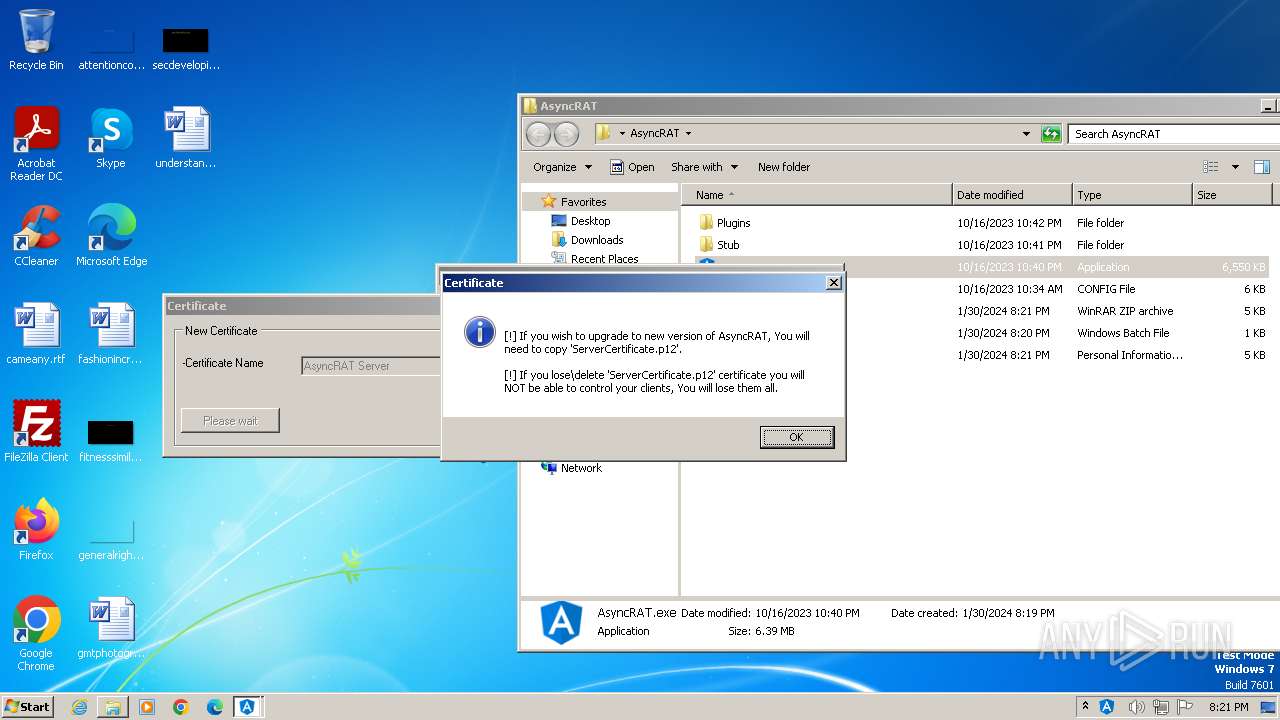Click the Action Center flag icon
This screenshot has height=720, width=1280.
point(1185,707)
